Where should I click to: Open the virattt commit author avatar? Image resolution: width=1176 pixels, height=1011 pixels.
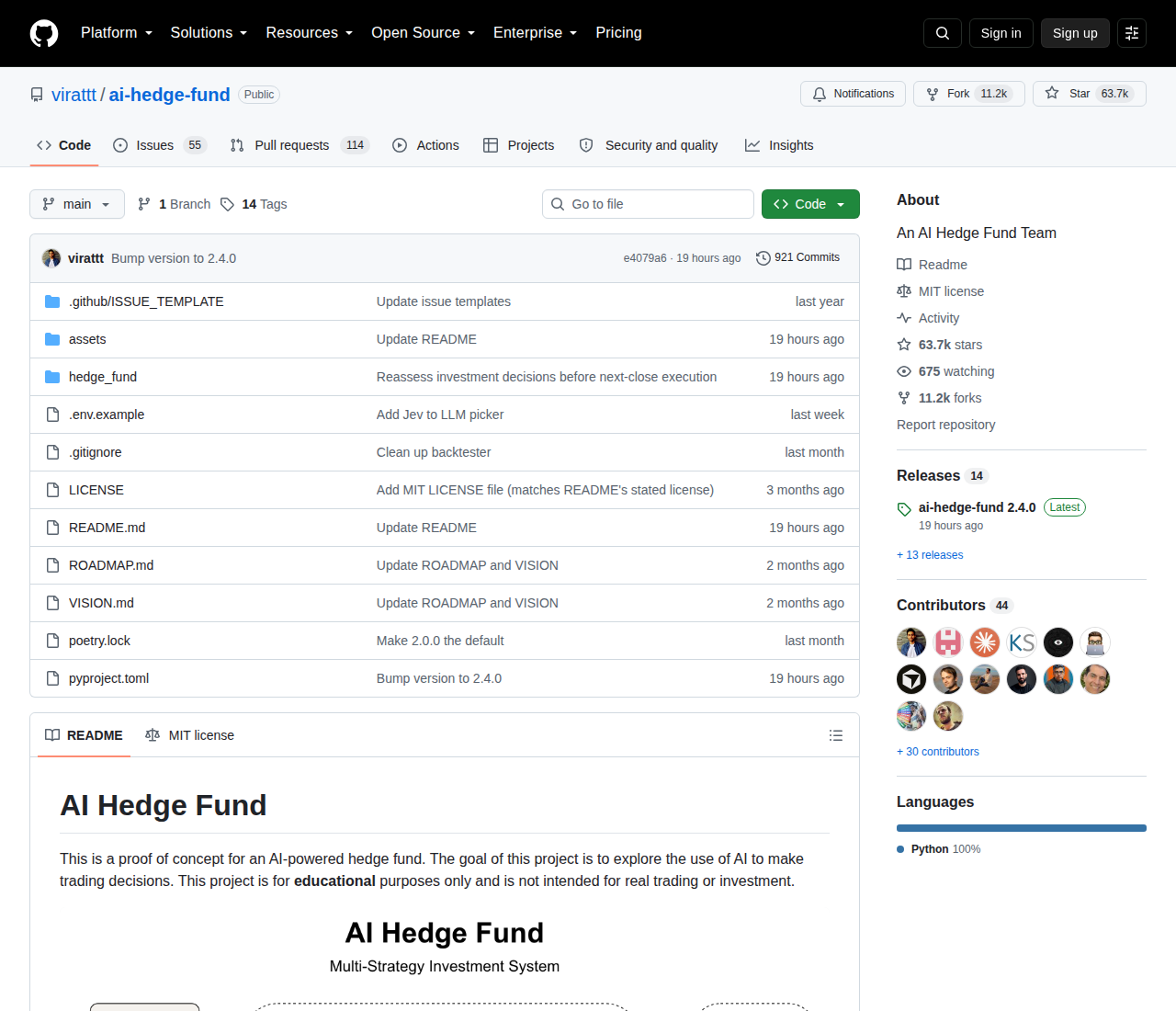51,258
